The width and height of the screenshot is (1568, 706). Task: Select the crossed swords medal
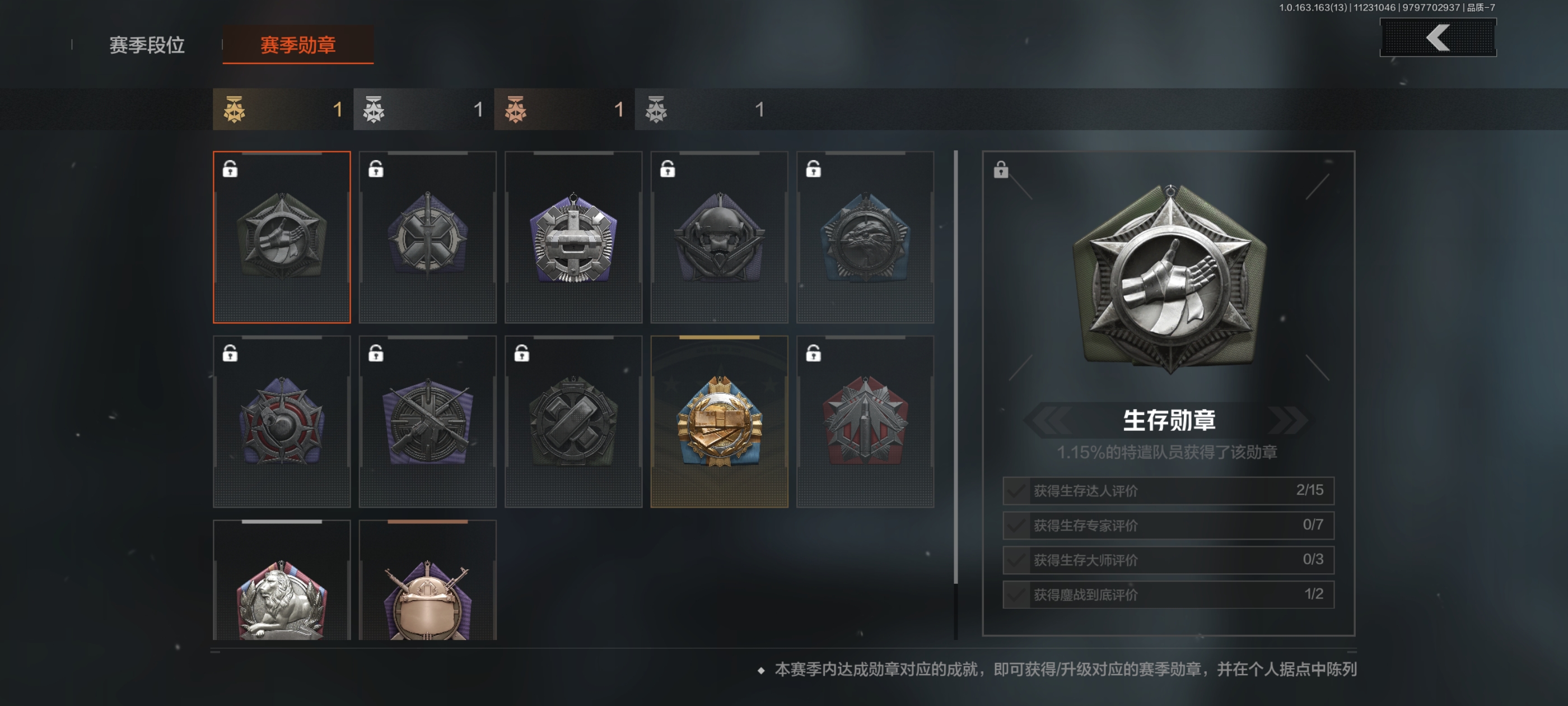[x=427, y=237]
